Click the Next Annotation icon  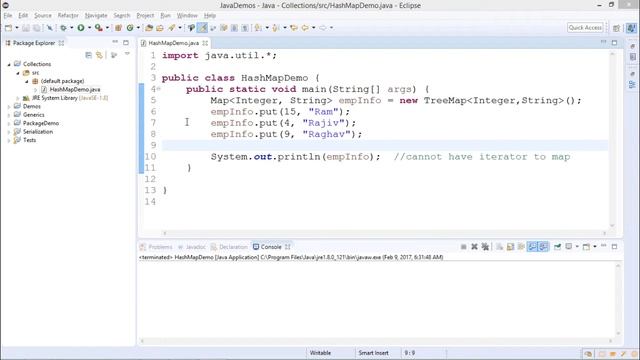pos(258,28)
